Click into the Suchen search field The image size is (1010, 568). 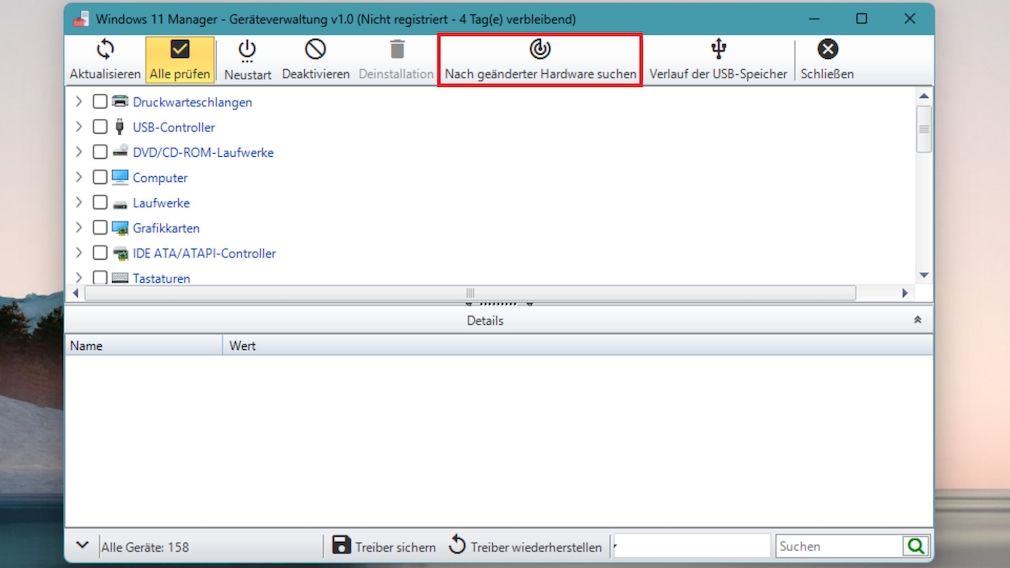[x=838, y=546]
